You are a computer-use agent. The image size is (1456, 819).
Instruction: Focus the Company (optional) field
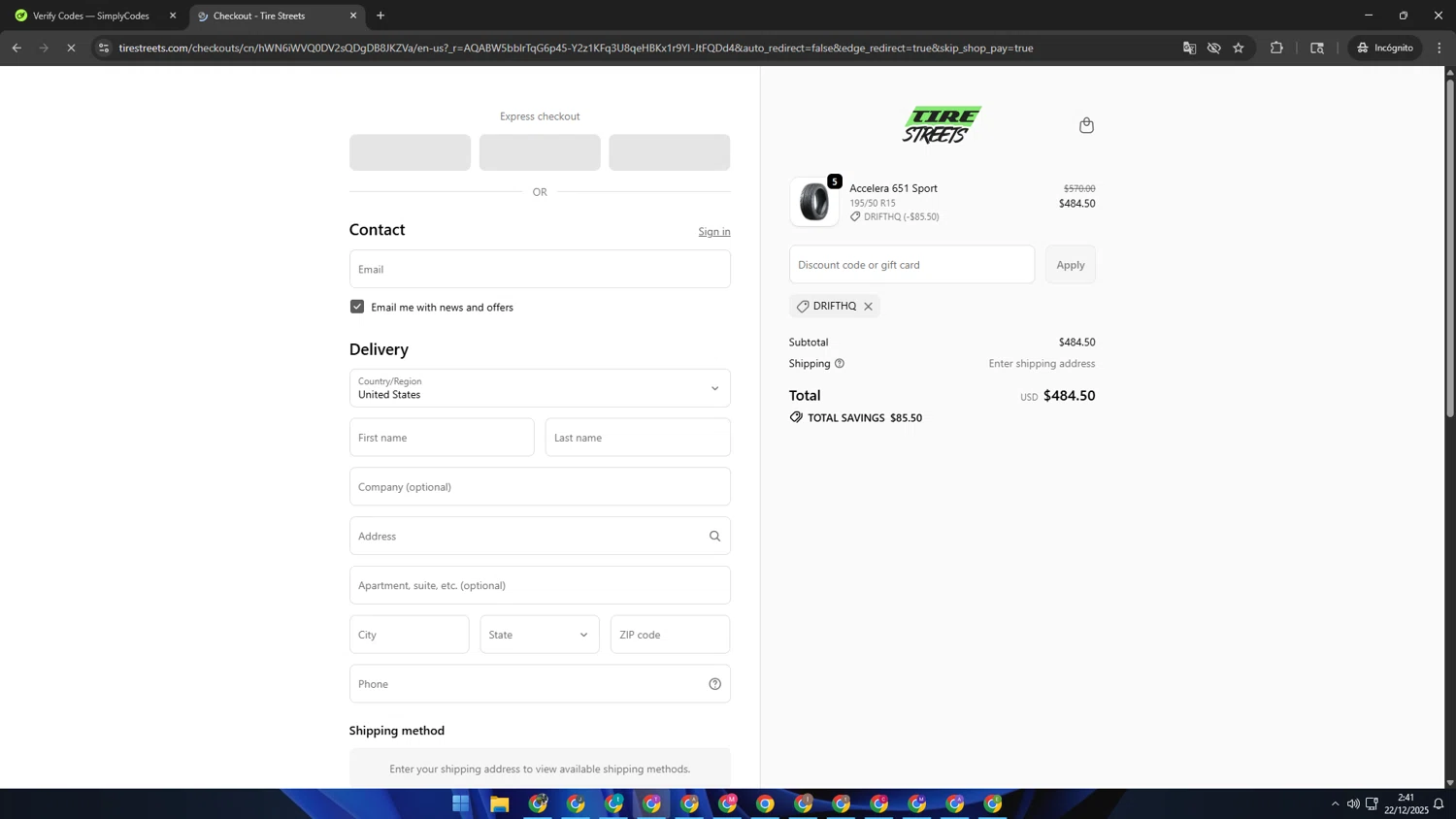click(540, 487)
